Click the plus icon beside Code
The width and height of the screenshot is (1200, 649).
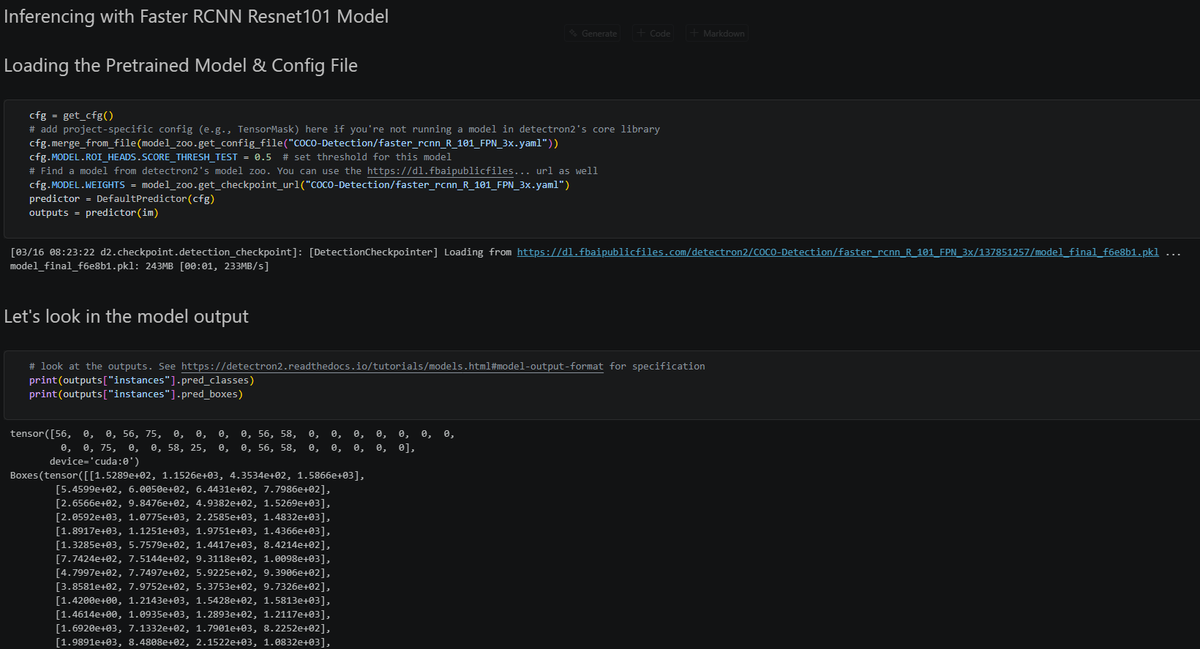(x=641, y=34)
